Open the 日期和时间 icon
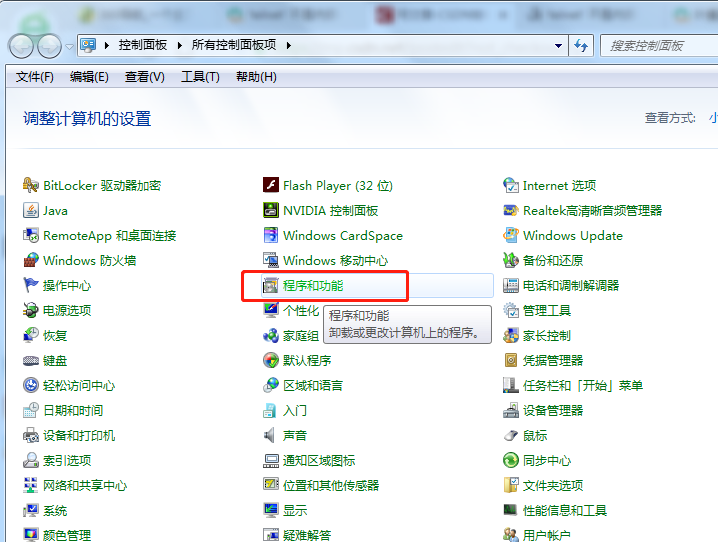 31,410
